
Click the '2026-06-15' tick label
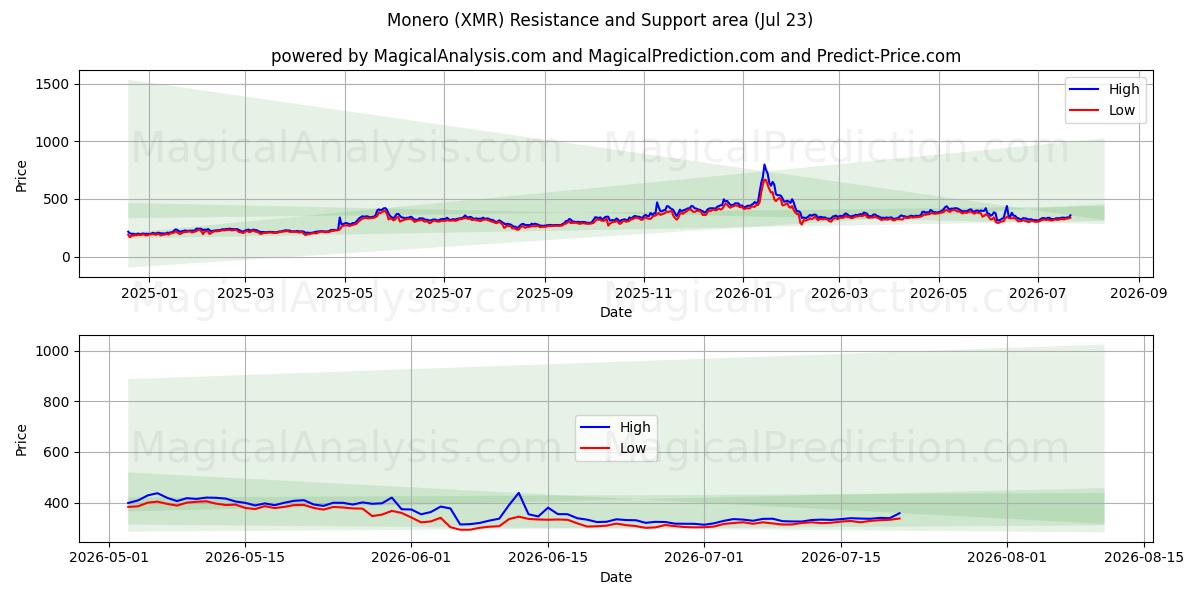point(548,558)
